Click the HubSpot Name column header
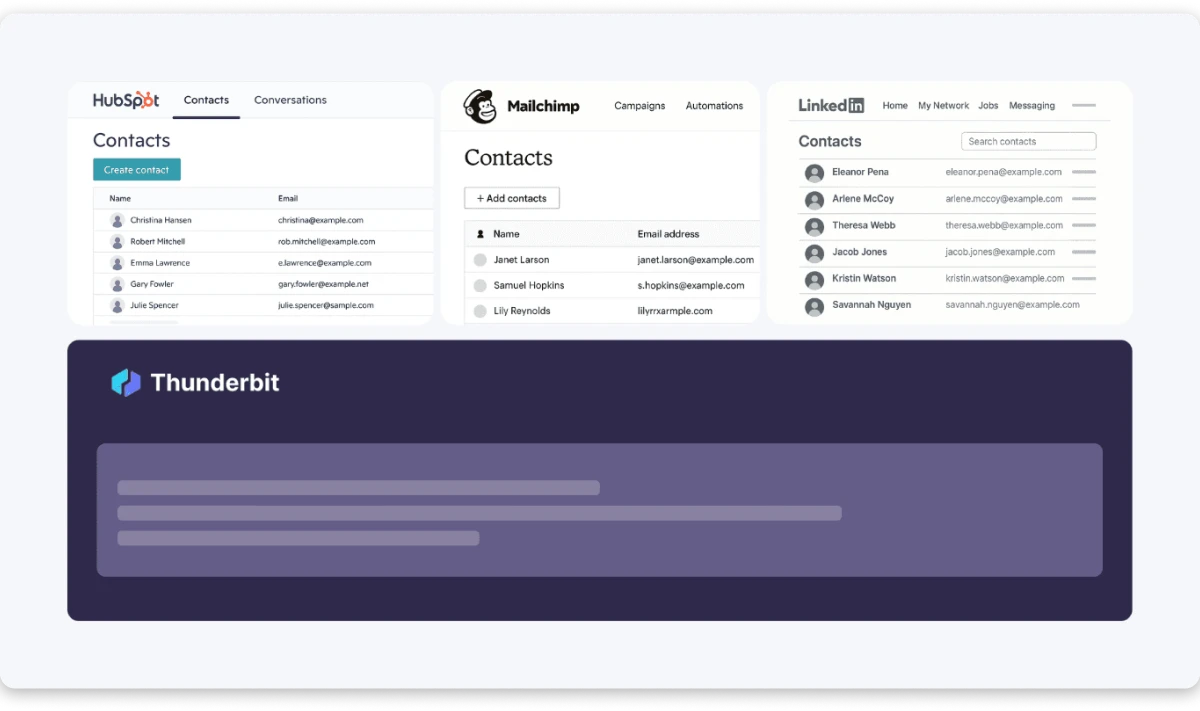Screen dimensions: 1200x711 120,198
